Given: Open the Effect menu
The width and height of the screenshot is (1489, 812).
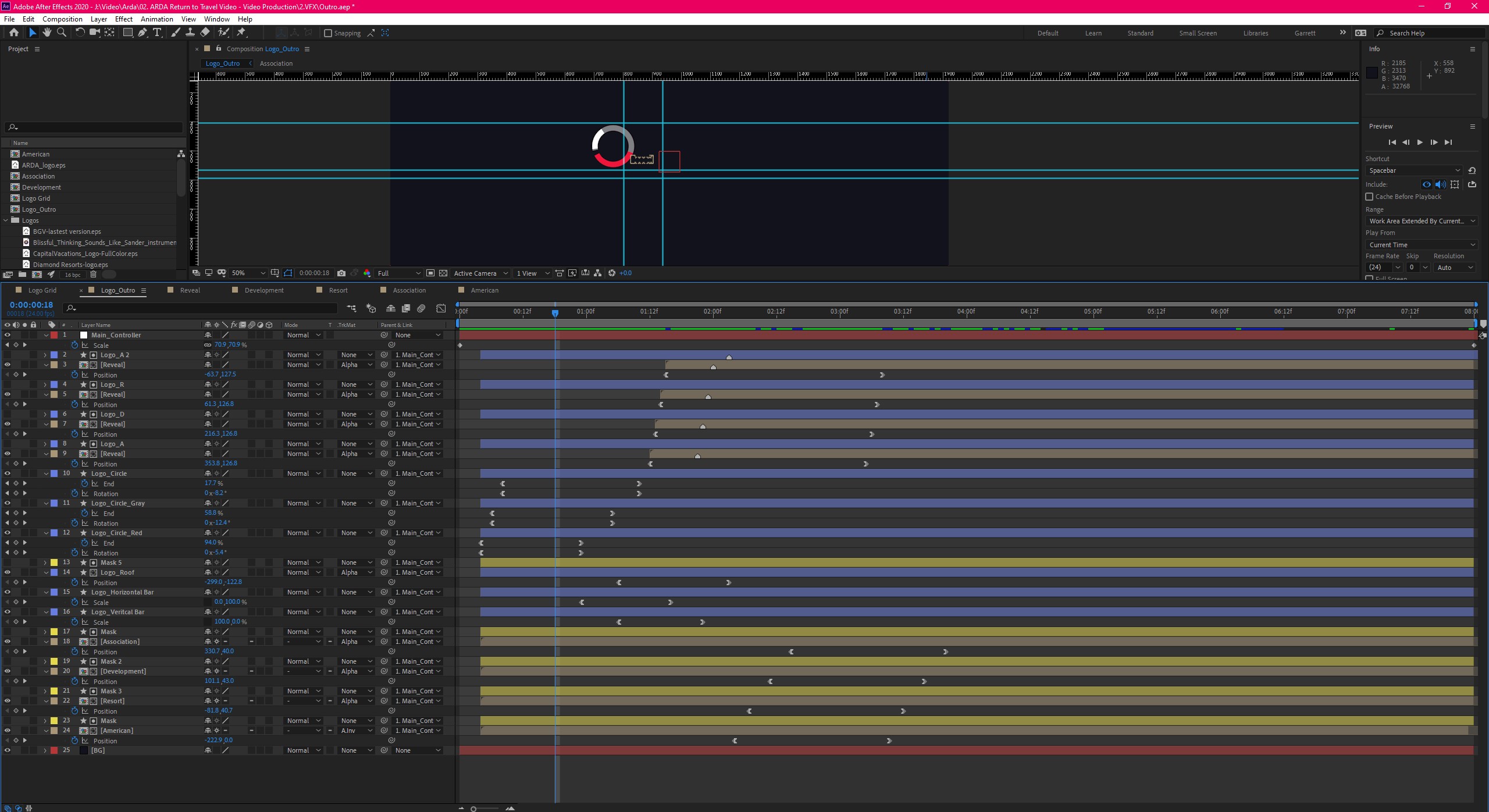Looking at the screenshot, I should 123,19.
